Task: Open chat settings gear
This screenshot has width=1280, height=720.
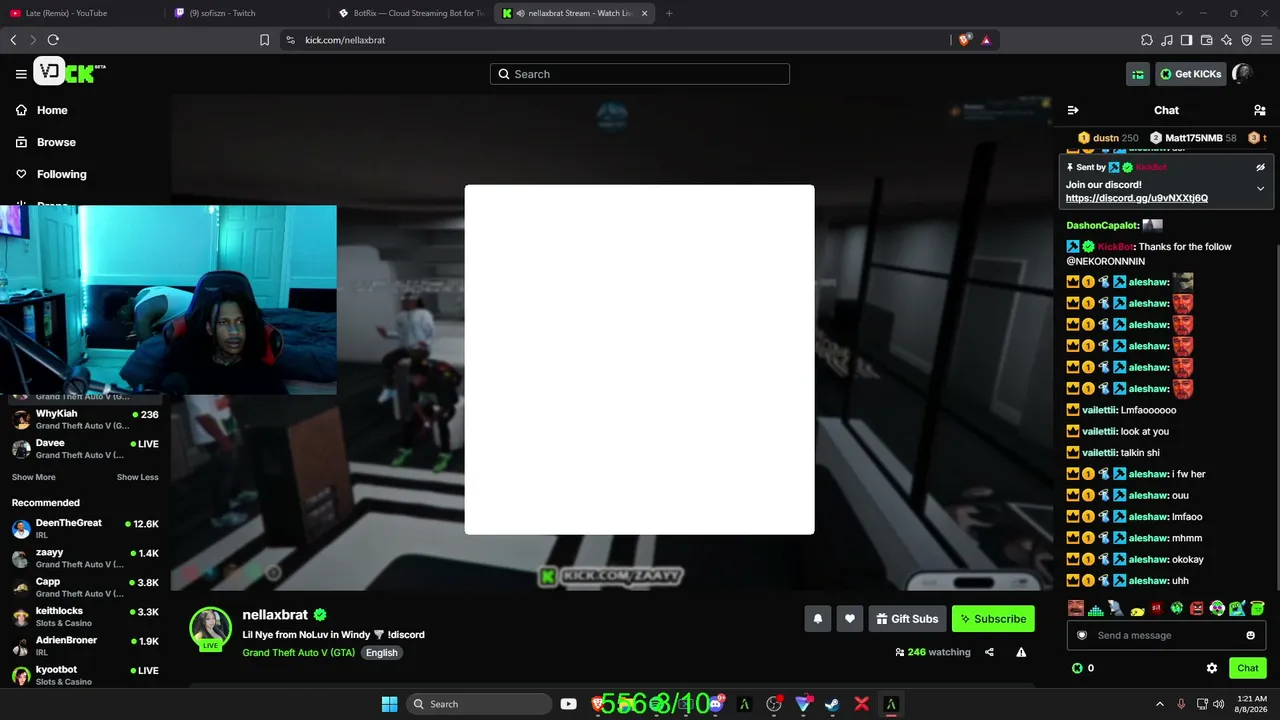Action: (1212, 668)
